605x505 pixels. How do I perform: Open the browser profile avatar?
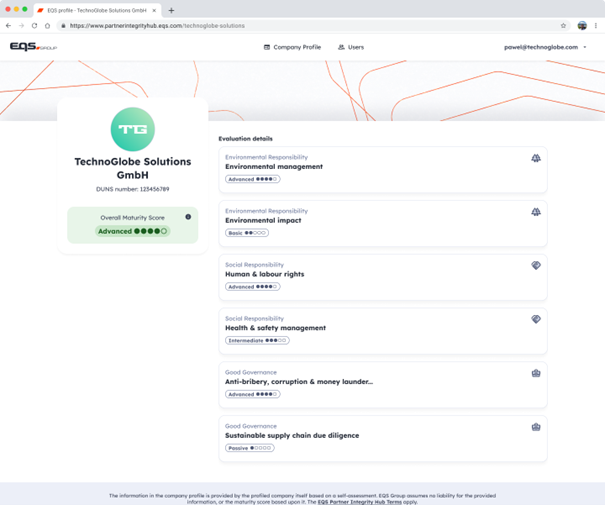pyautogui.click(x=582, y=25)
